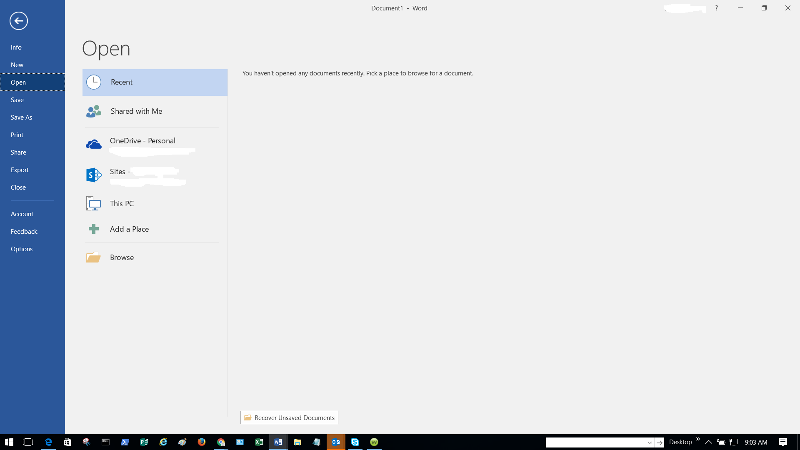Click the back arrow to exit Backstage

click(19, 21)
